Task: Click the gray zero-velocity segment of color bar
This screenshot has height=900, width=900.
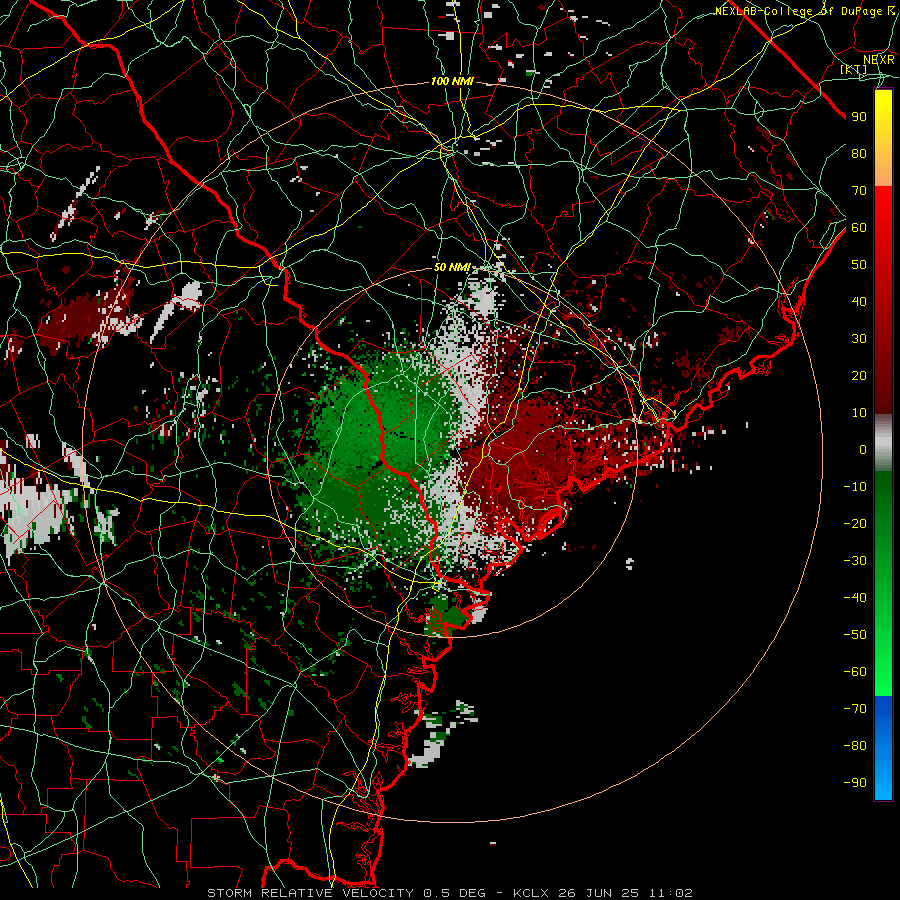Action: [883, 443]
